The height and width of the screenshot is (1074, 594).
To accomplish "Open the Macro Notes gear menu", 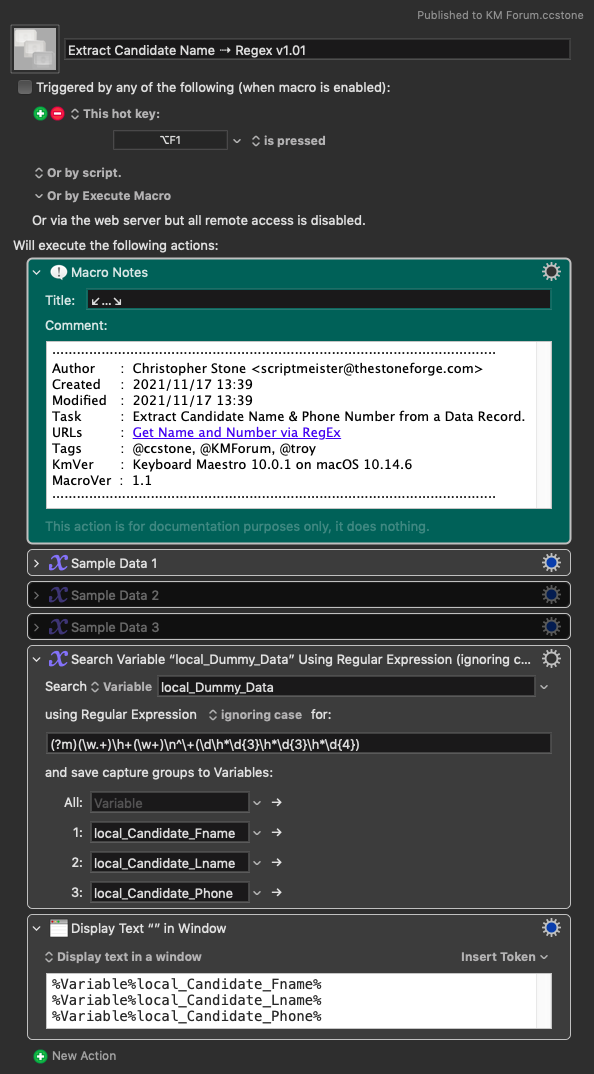I will [551, 273].
